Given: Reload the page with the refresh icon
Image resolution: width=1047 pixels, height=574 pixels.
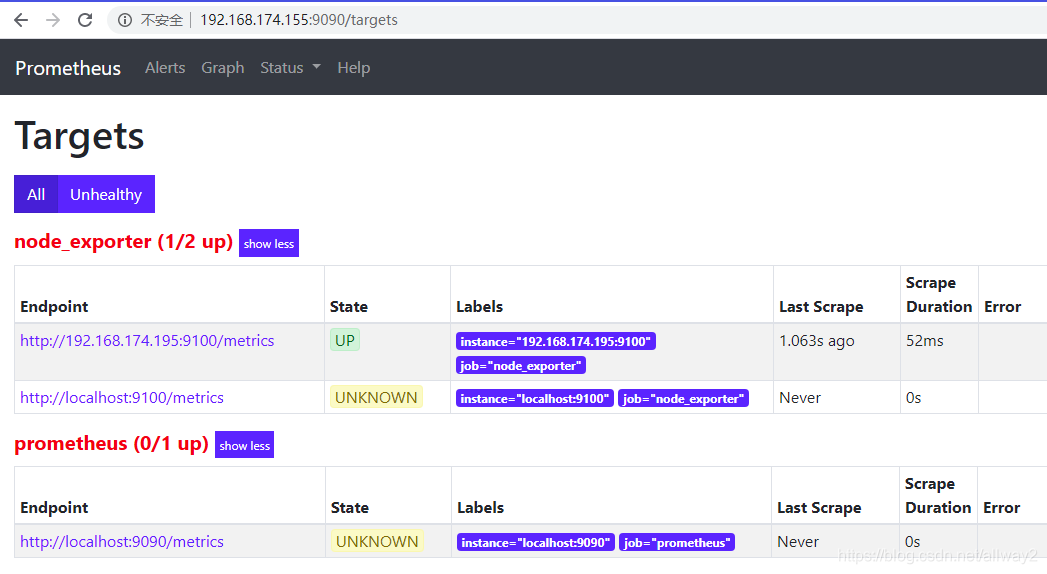Looking at the screenshot, I should 85,20.
